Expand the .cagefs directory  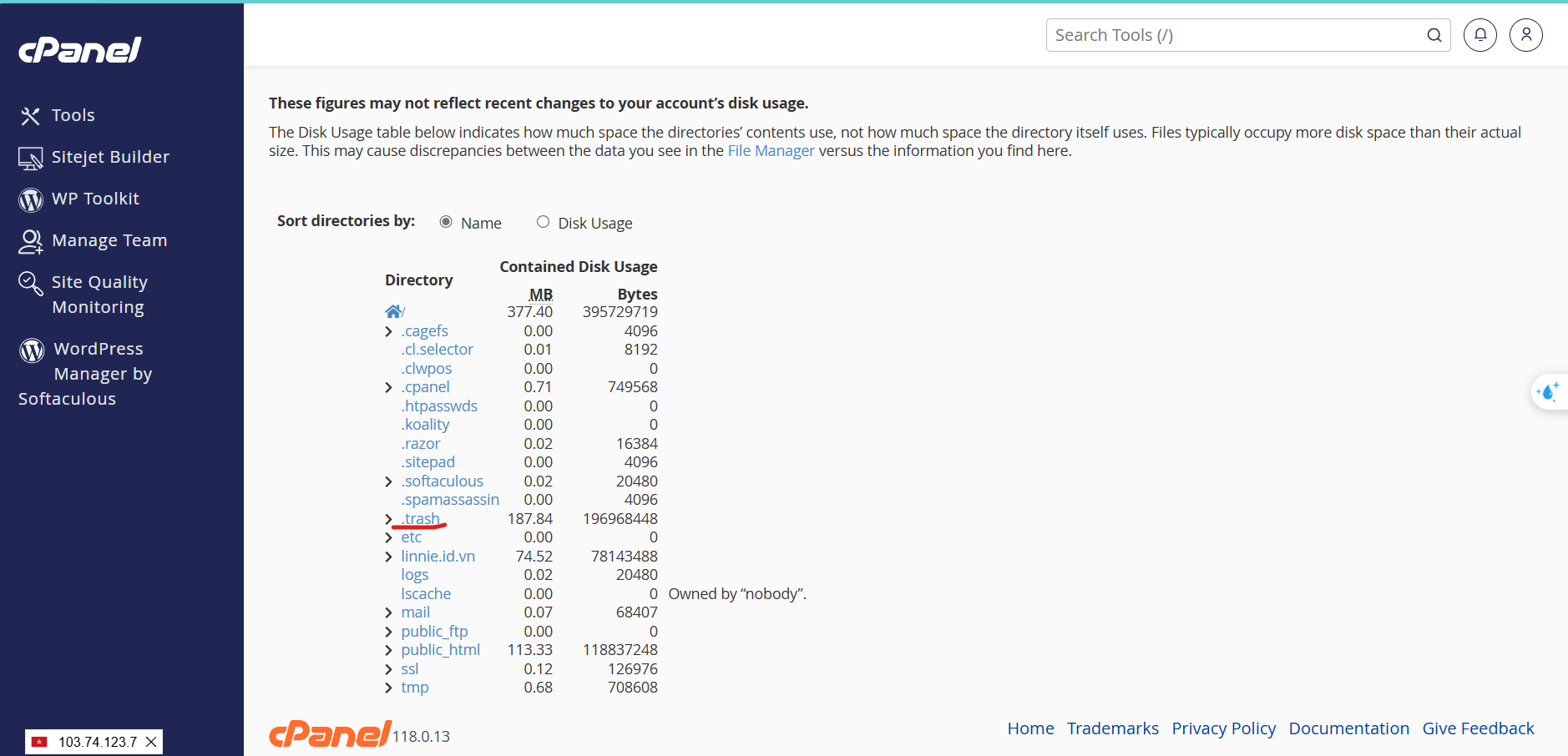[x=388, y=332]
